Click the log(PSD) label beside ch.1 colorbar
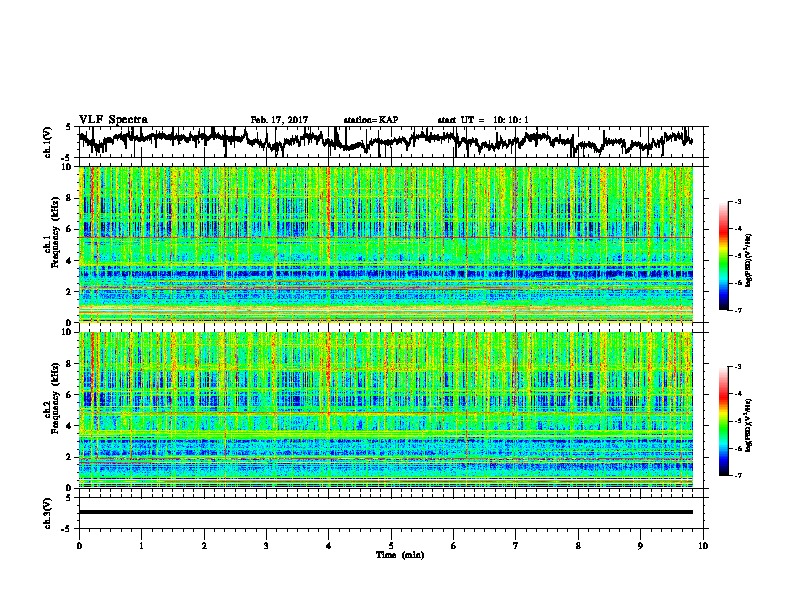This screenshot has width=792, height=612. pyautogui.click(x=748, y=260)
